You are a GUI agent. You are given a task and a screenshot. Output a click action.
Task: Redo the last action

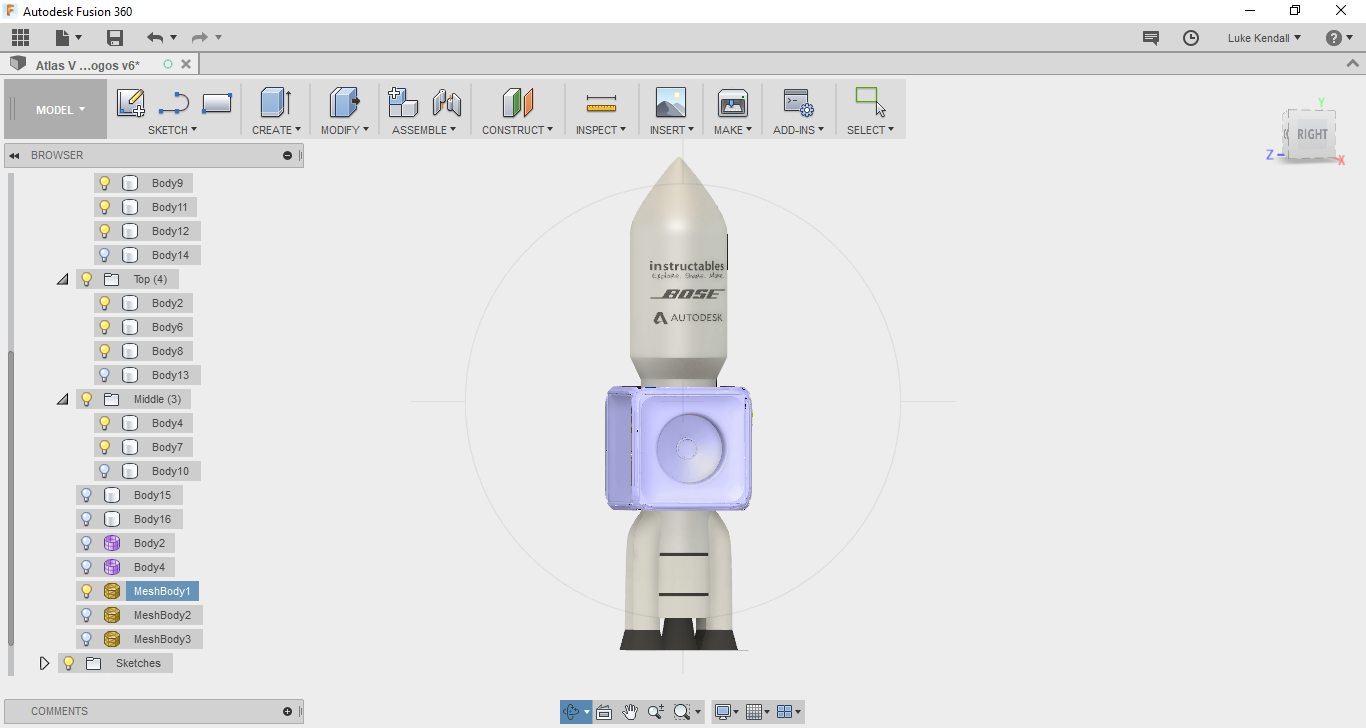(200, 38)
